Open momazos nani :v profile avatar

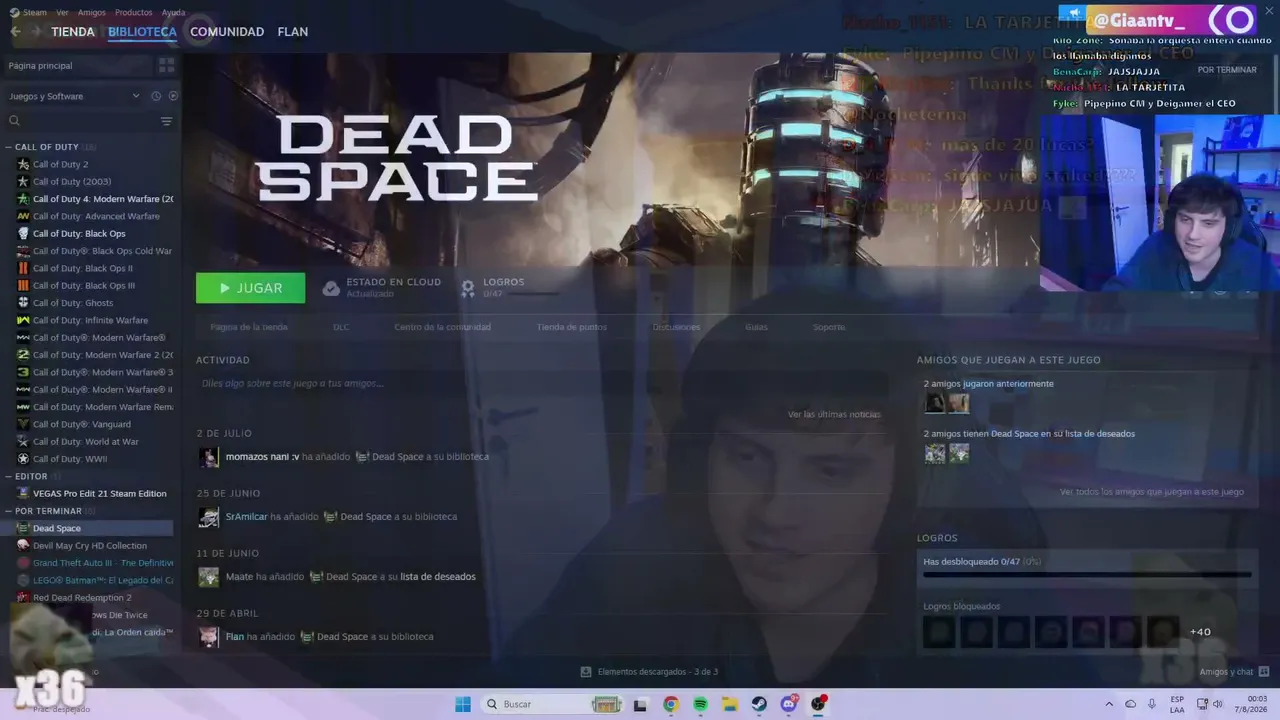pos(208,457)
